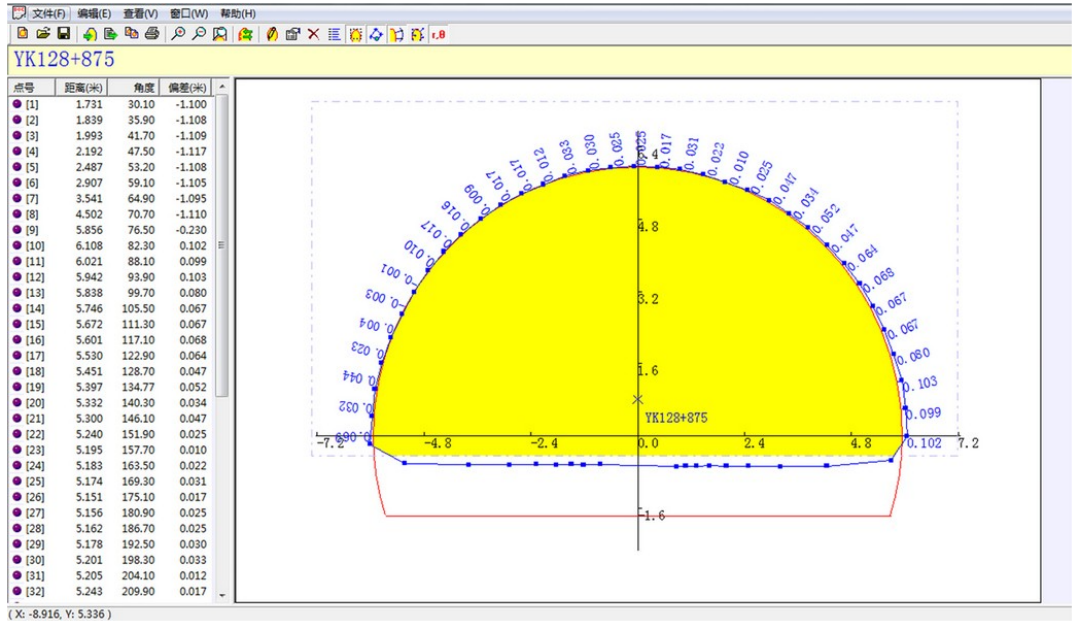Click the Zoom in magnifier icon

[178, 34]
